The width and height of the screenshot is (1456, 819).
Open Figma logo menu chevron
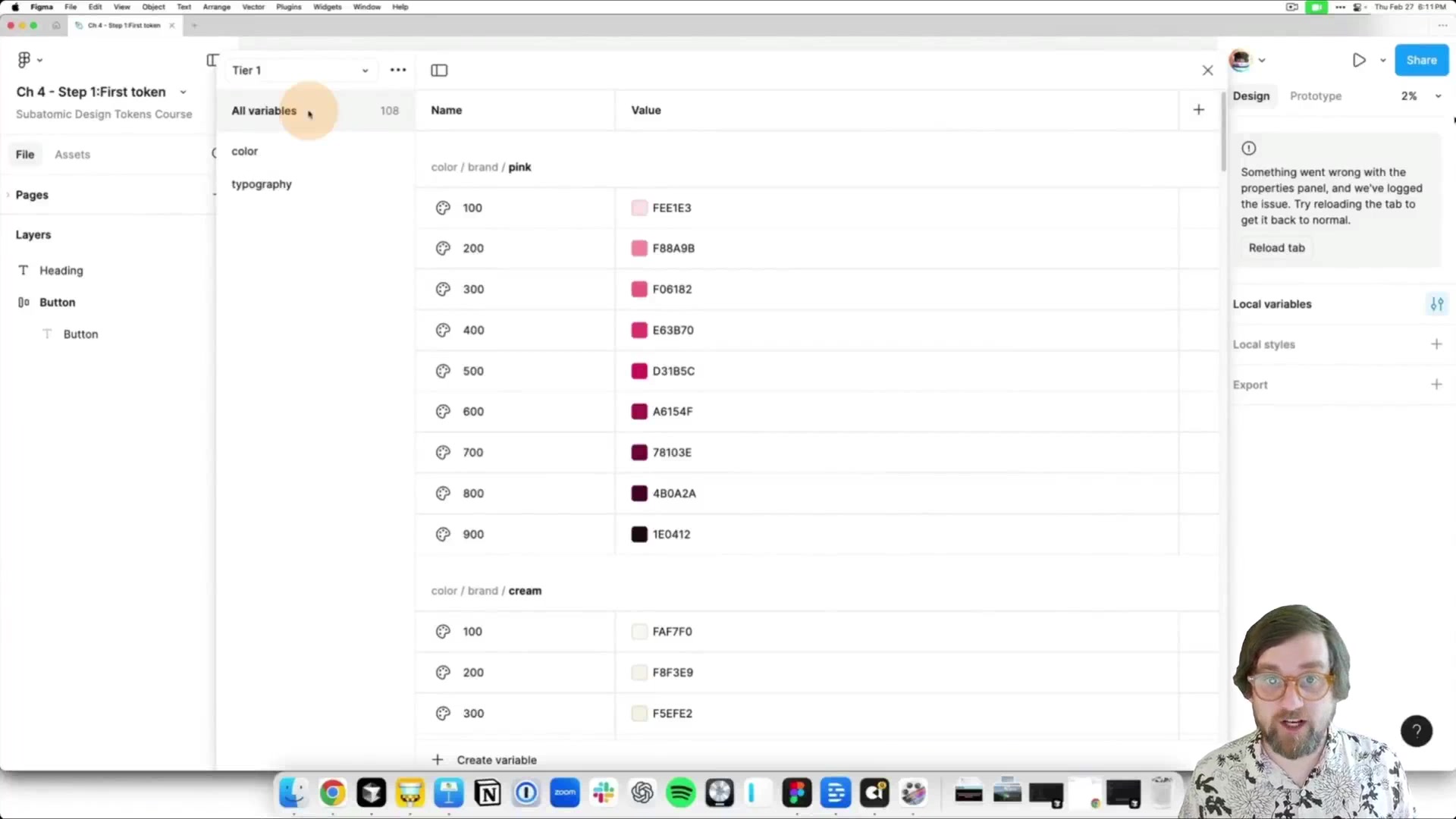coord(39,61)
